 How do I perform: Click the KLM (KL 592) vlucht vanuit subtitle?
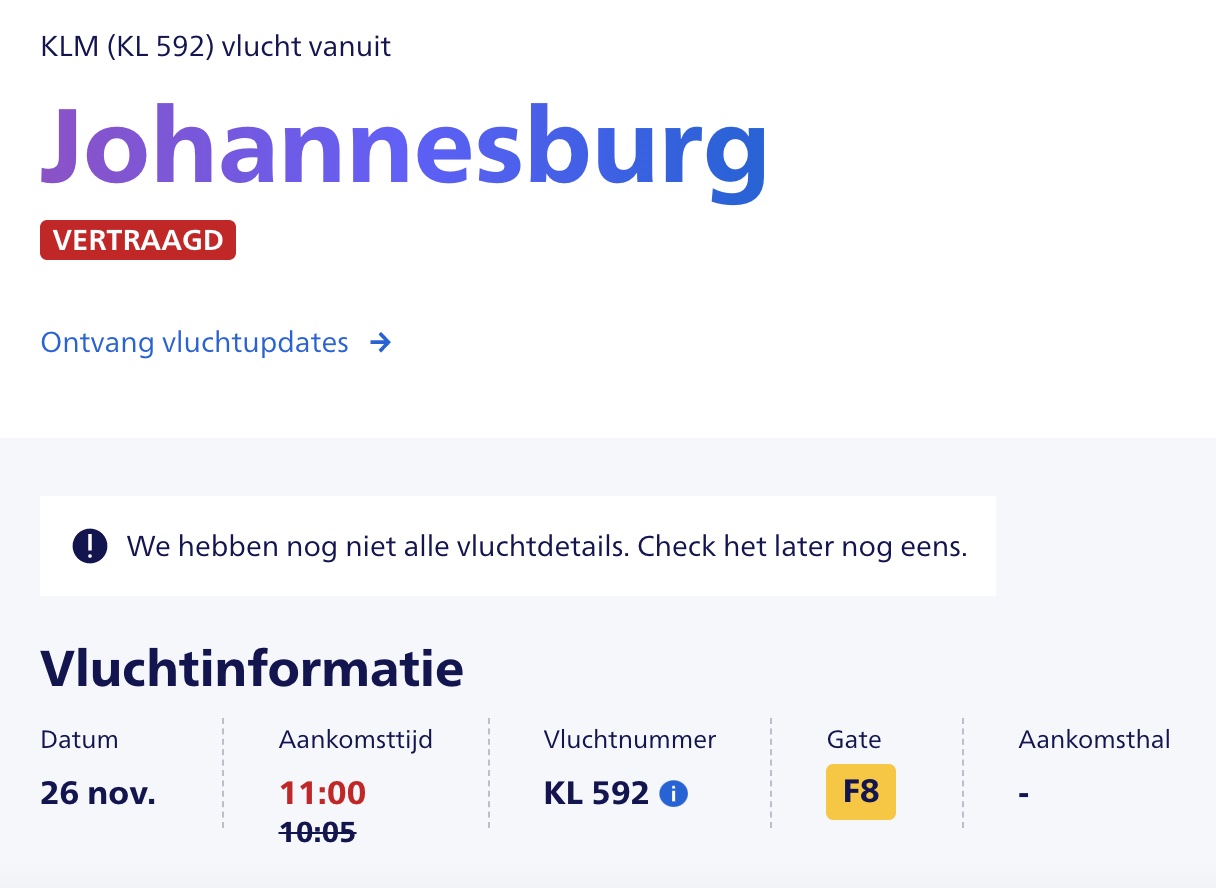(215, 46)
